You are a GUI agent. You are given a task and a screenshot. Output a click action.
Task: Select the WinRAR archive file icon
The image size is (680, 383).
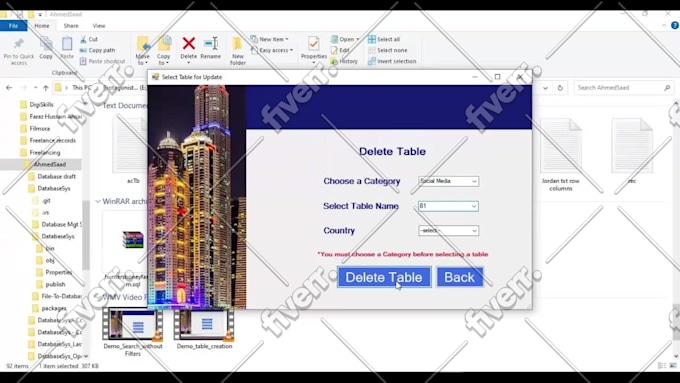[133, 240]
